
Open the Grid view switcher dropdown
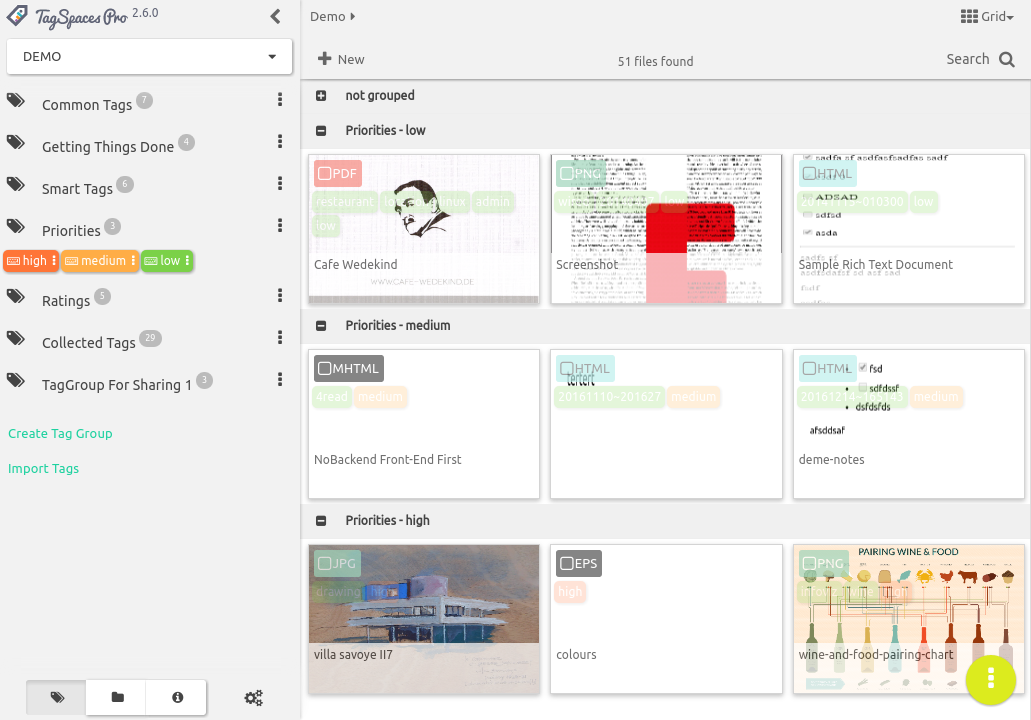pos(987,16)
